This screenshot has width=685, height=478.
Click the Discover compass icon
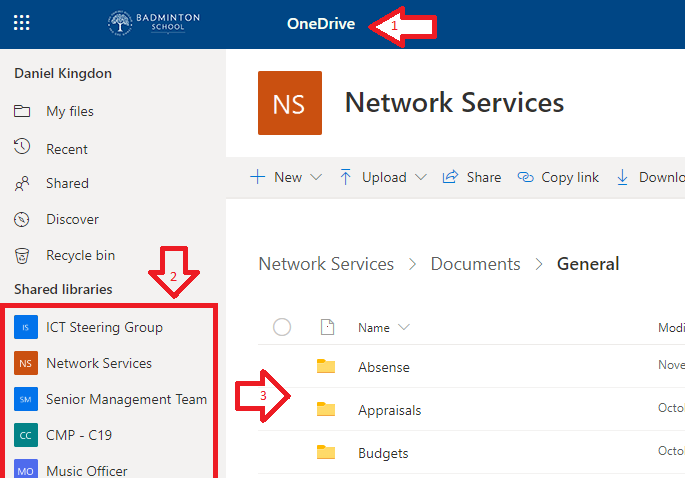22,219
